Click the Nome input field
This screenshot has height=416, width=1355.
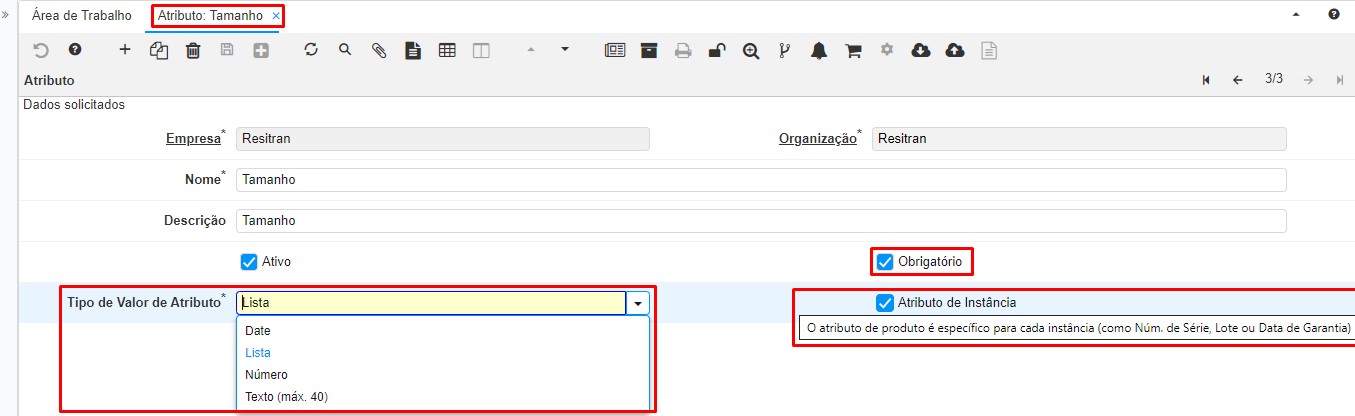tap(761, 180)
